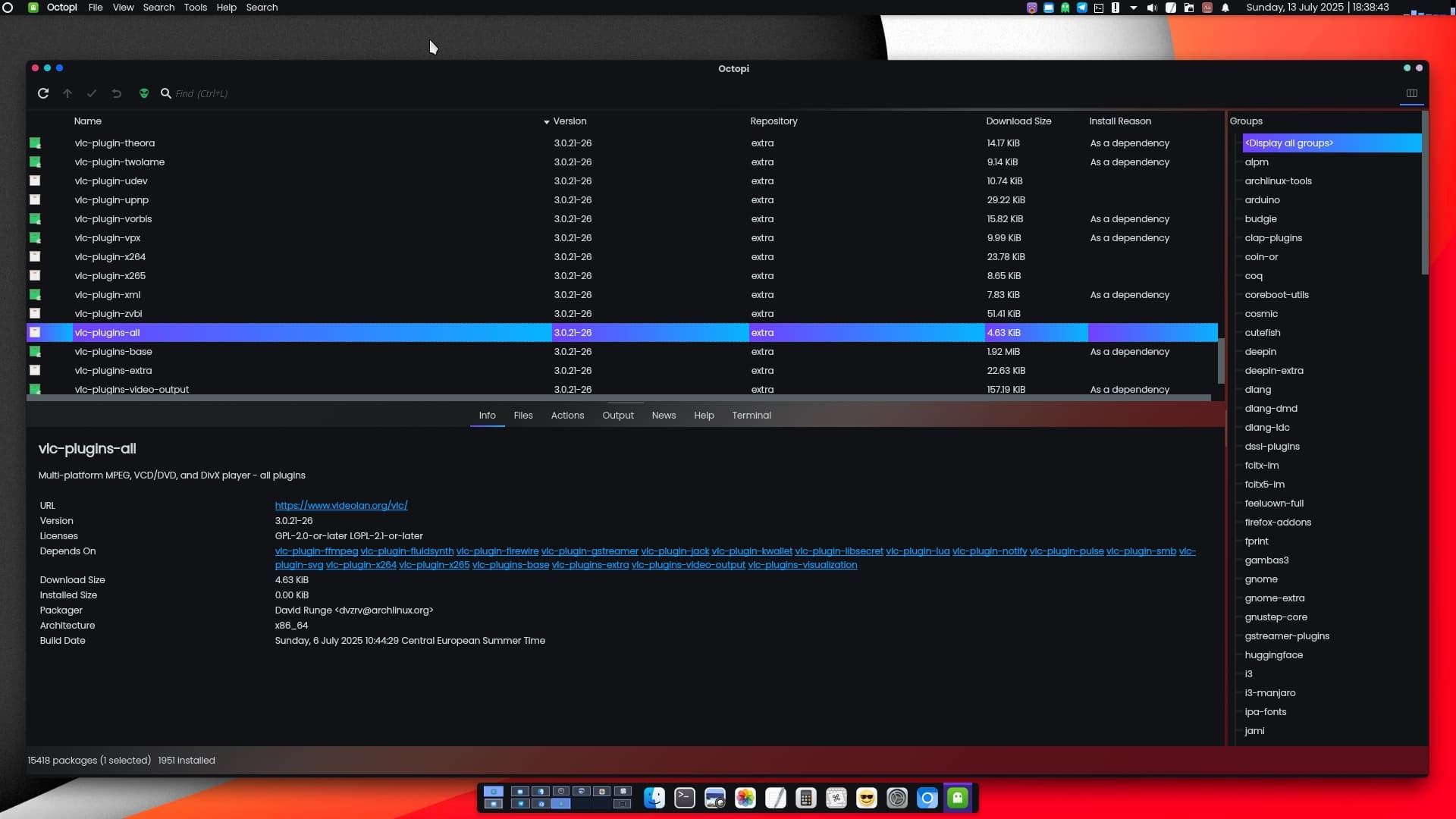The height and width of the screenshot is (819, 1456).
Task: Switch to the Output tab
Action: click(618, 416)
